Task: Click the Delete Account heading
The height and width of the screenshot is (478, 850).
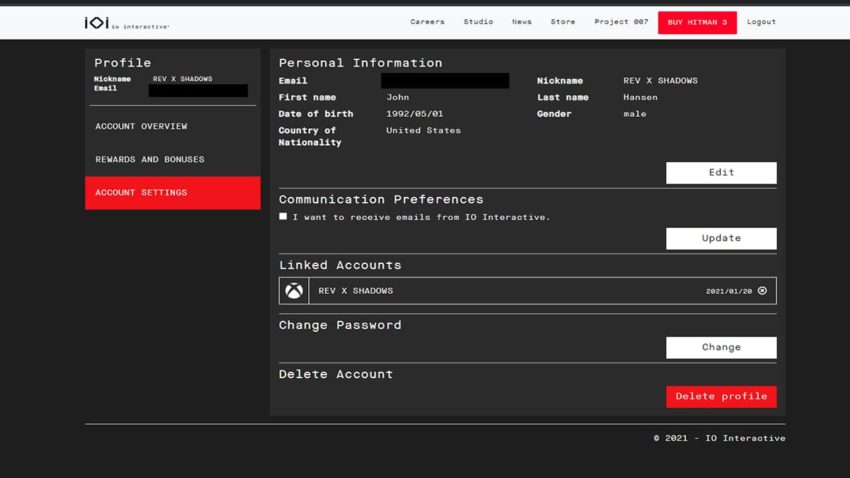Action: 336,374
